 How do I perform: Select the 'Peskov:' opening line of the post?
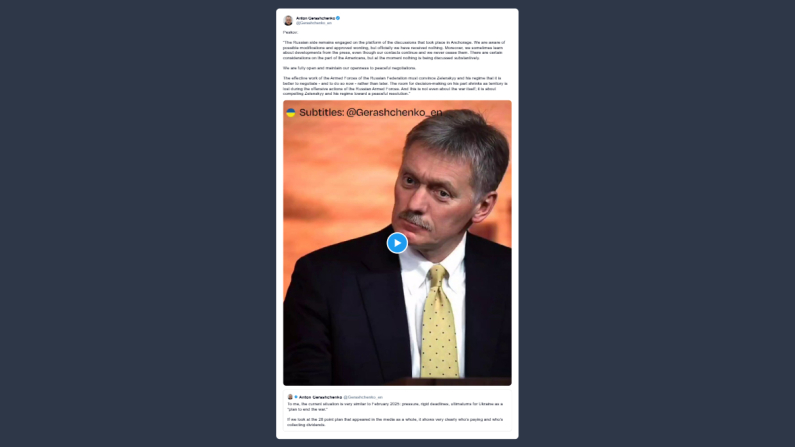coord(291,32)
